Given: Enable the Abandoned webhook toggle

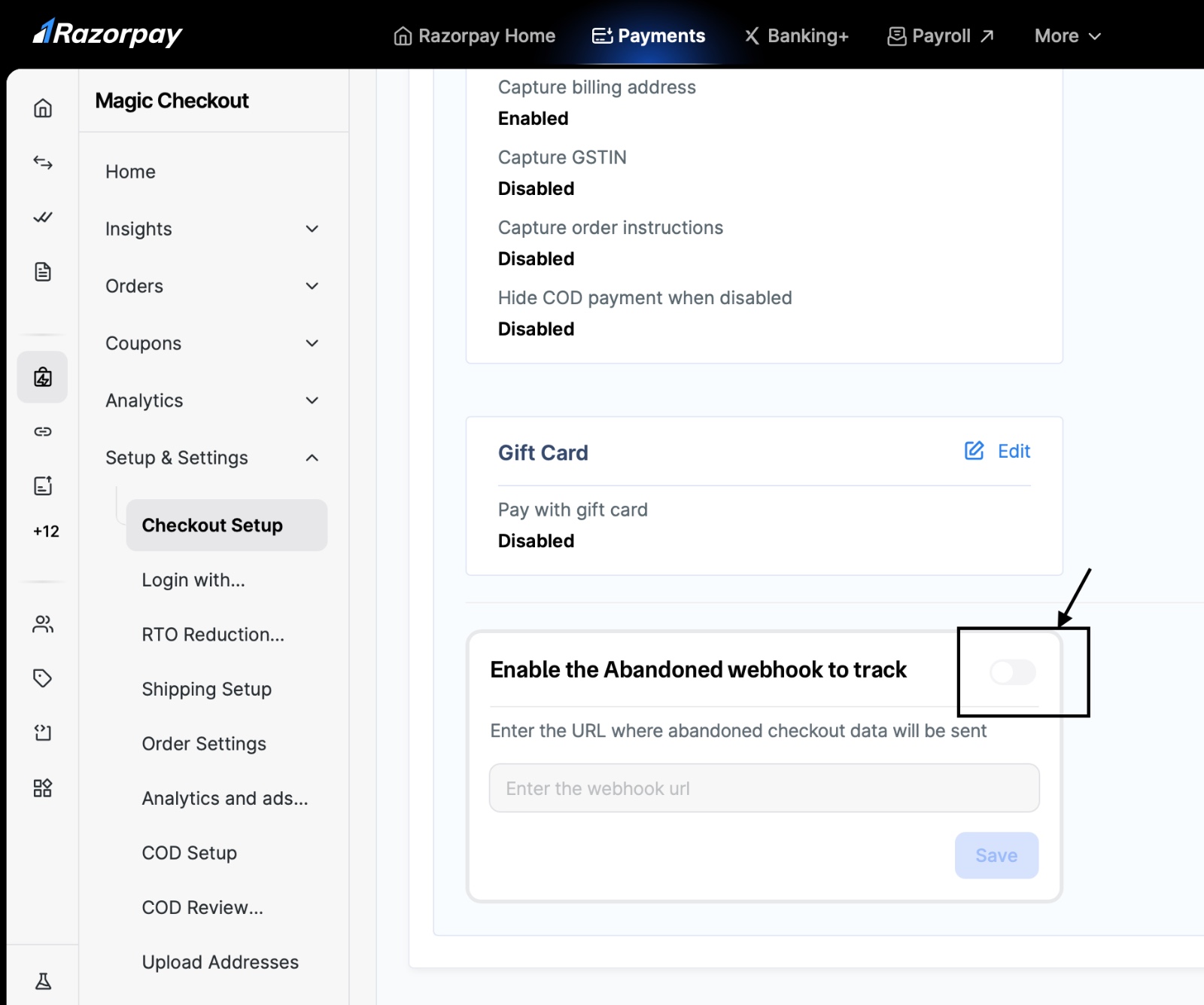Looking at the screenshot, I should pos(1012,672).
